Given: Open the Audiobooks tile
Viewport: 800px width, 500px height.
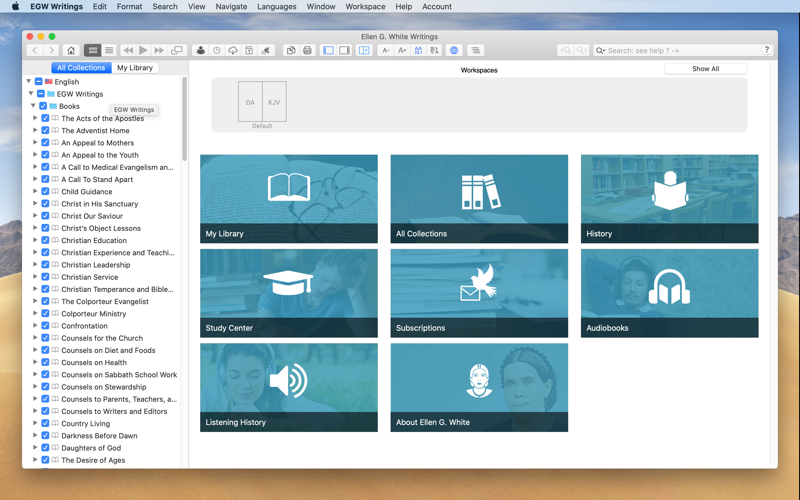Looking at the screenshot, I should pyautogui.click(x=669, y=293).
